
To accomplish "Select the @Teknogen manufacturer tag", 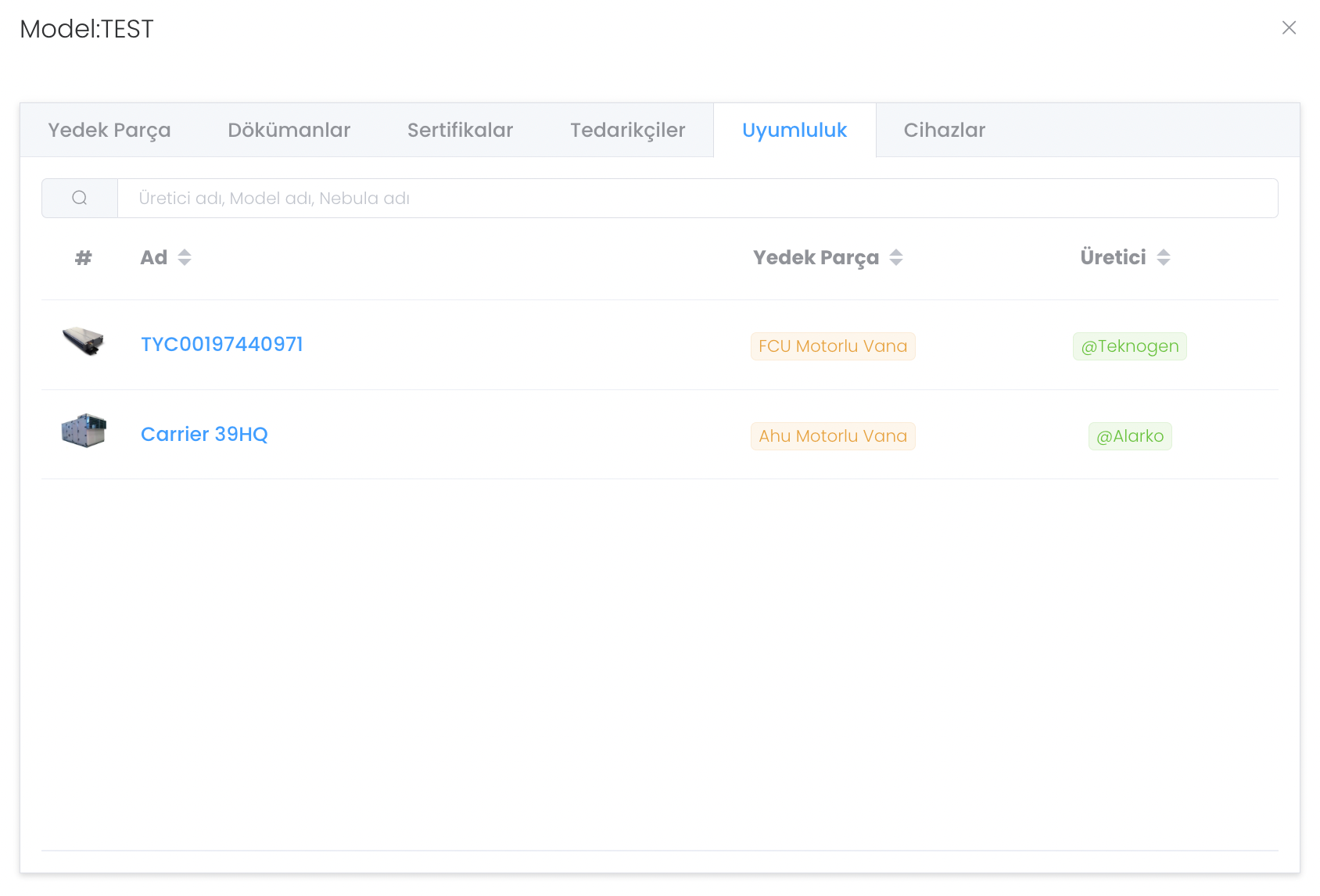I will point(1129,346).
